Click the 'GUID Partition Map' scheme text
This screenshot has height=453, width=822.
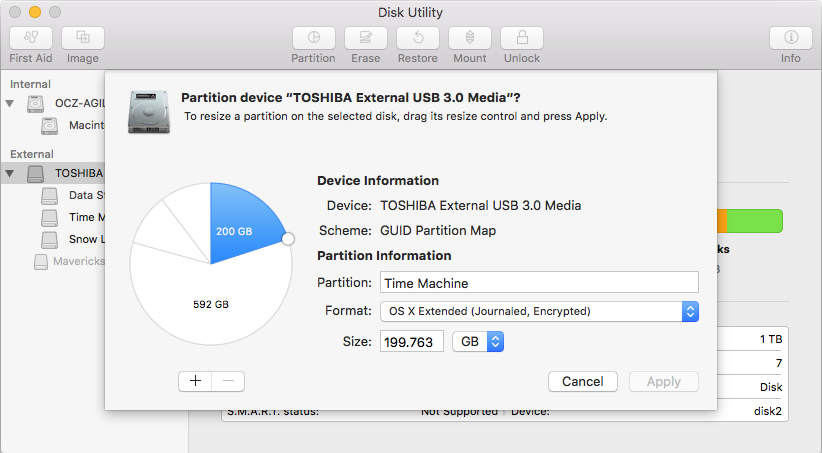(x=438, y=231)
